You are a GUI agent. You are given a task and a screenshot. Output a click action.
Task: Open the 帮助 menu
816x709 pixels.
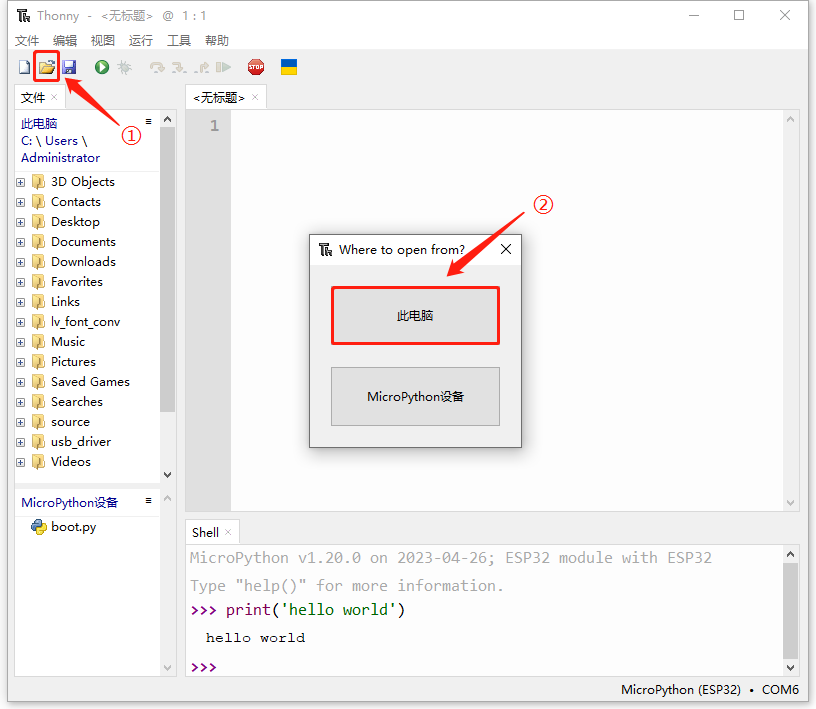coord(216,41)
